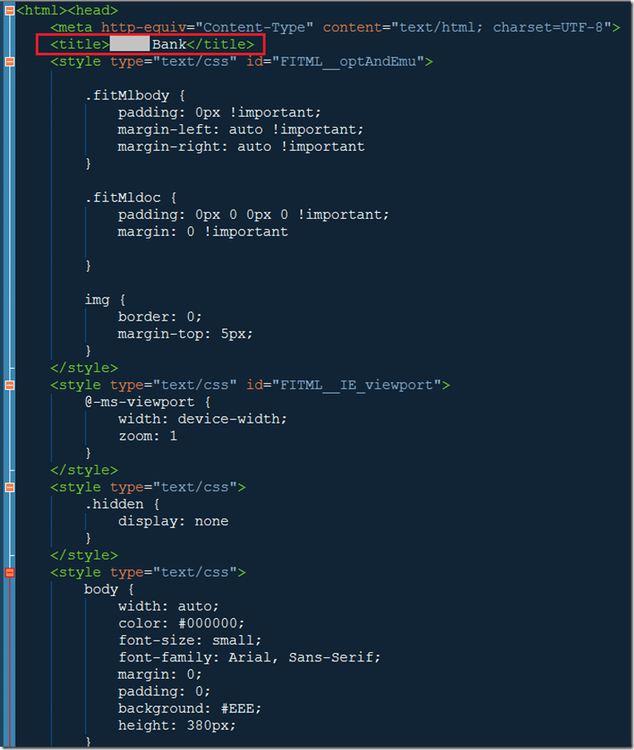Collapse the FITML__optAndEmu style block fold

click(x=10, y=62)
